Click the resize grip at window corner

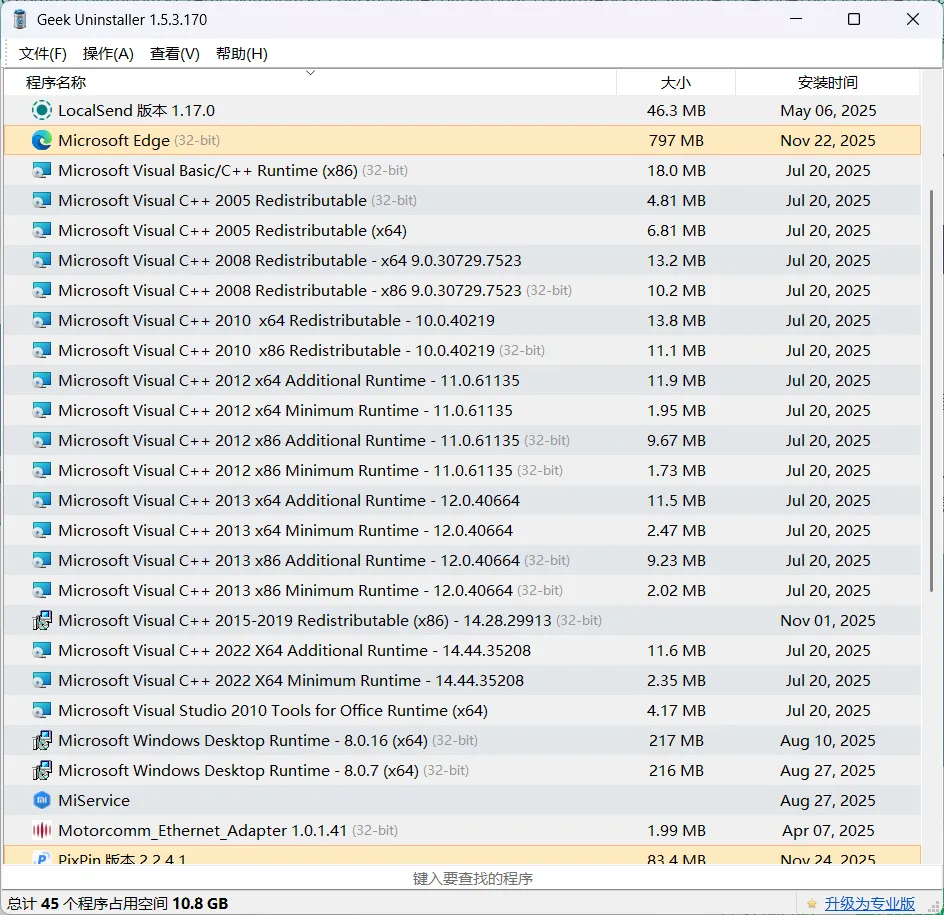click(936, 907)
